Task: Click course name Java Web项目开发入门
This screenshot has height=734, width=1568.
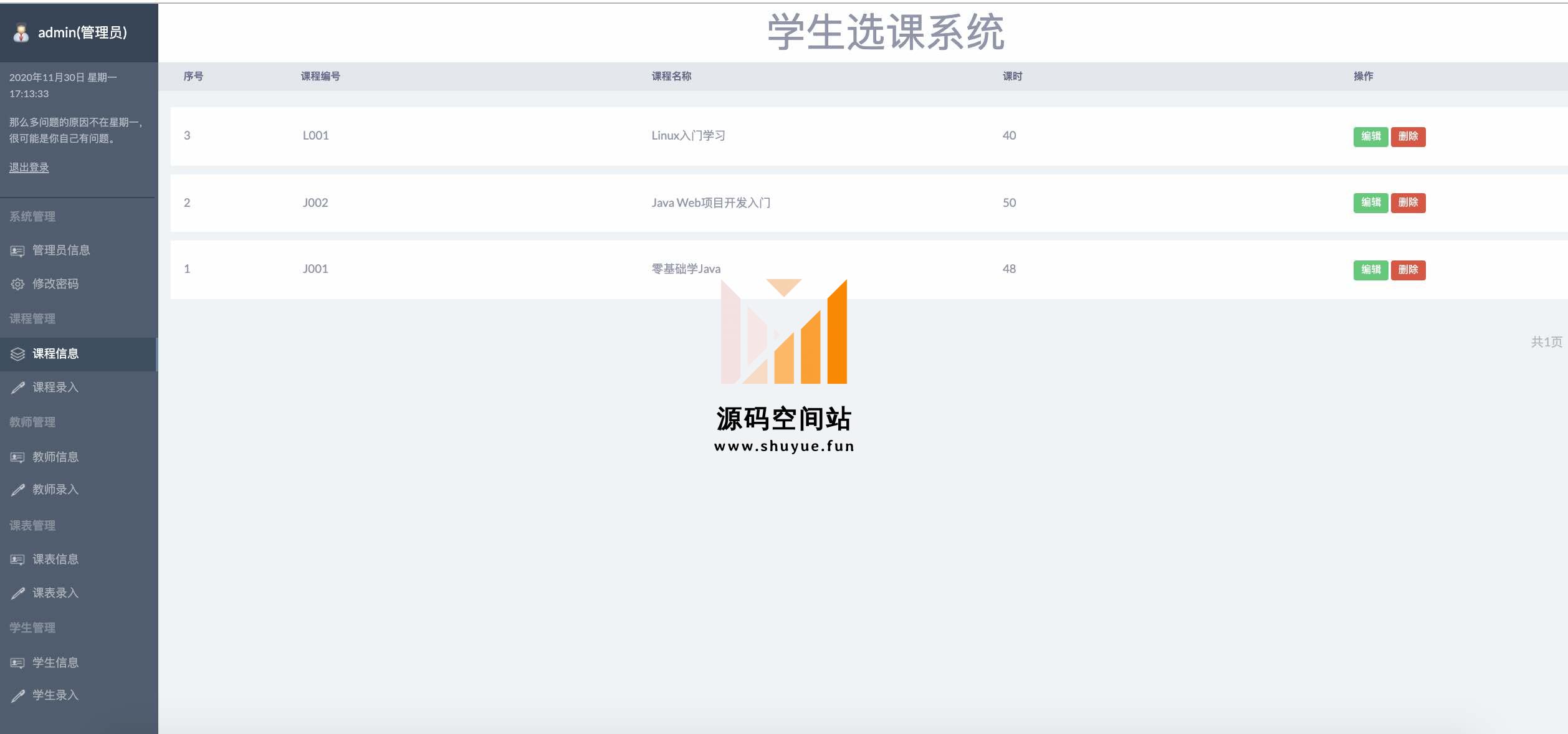Action: coord(711,203)
